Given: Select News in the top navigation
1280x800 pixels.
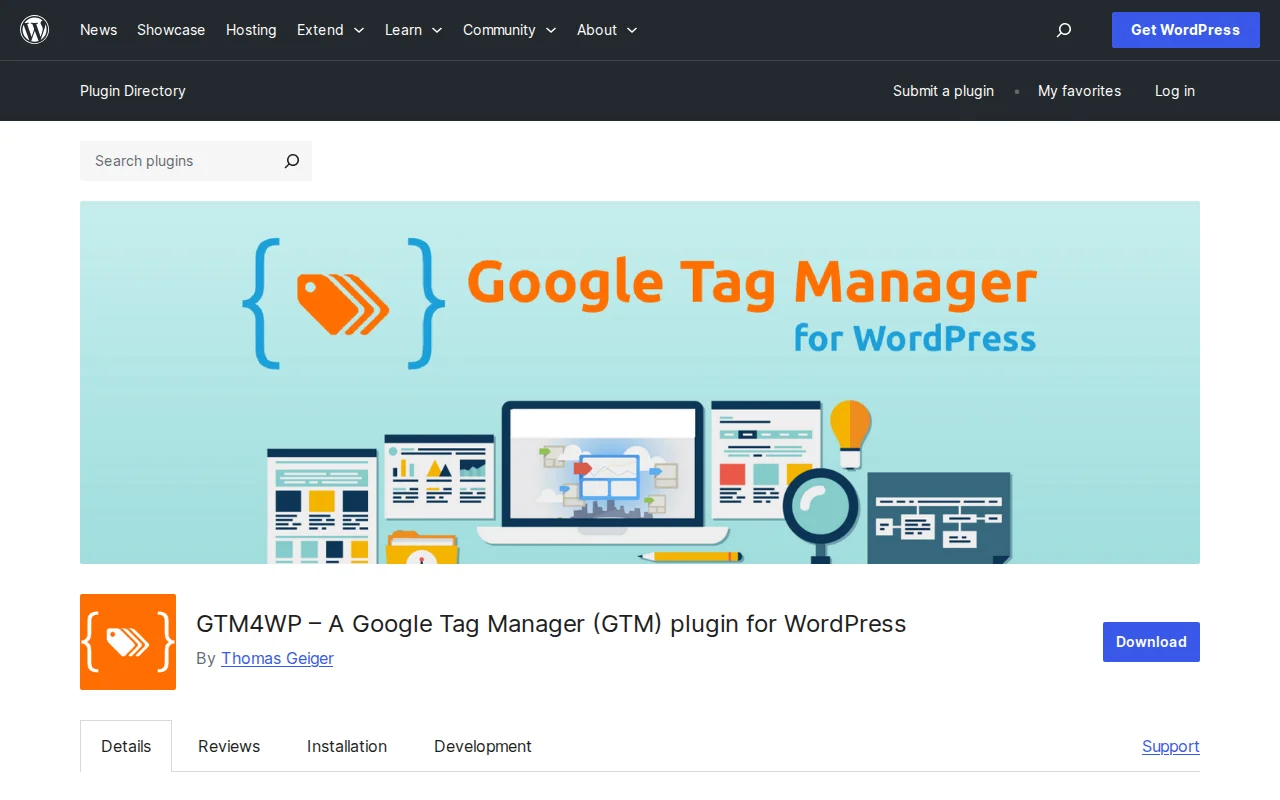Looking at the screenshot, I should (x=98, y=30).
